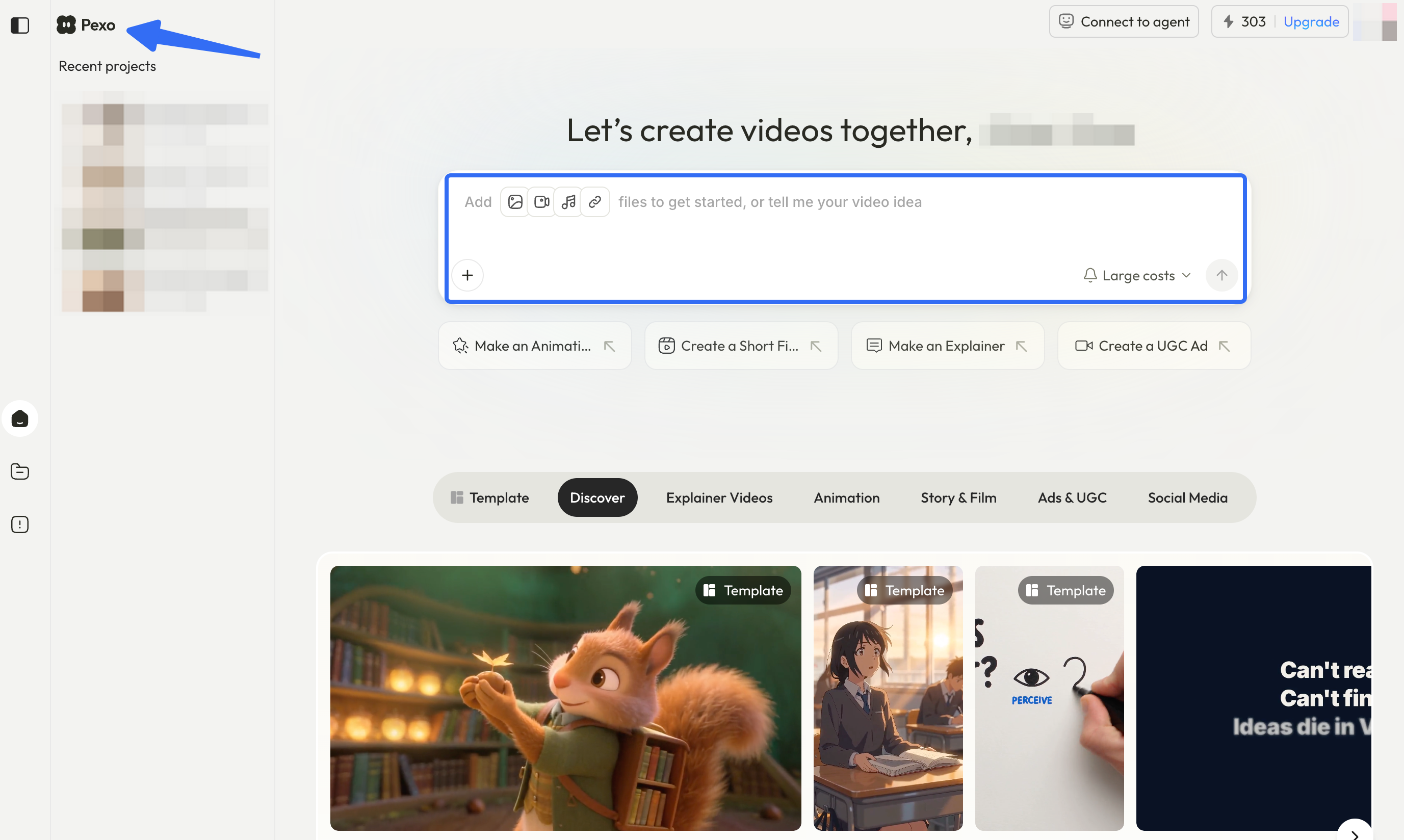Switch to the Explainer Videos tab
This screenshot has height=840, width=1404.
click(x=719, y=497)
